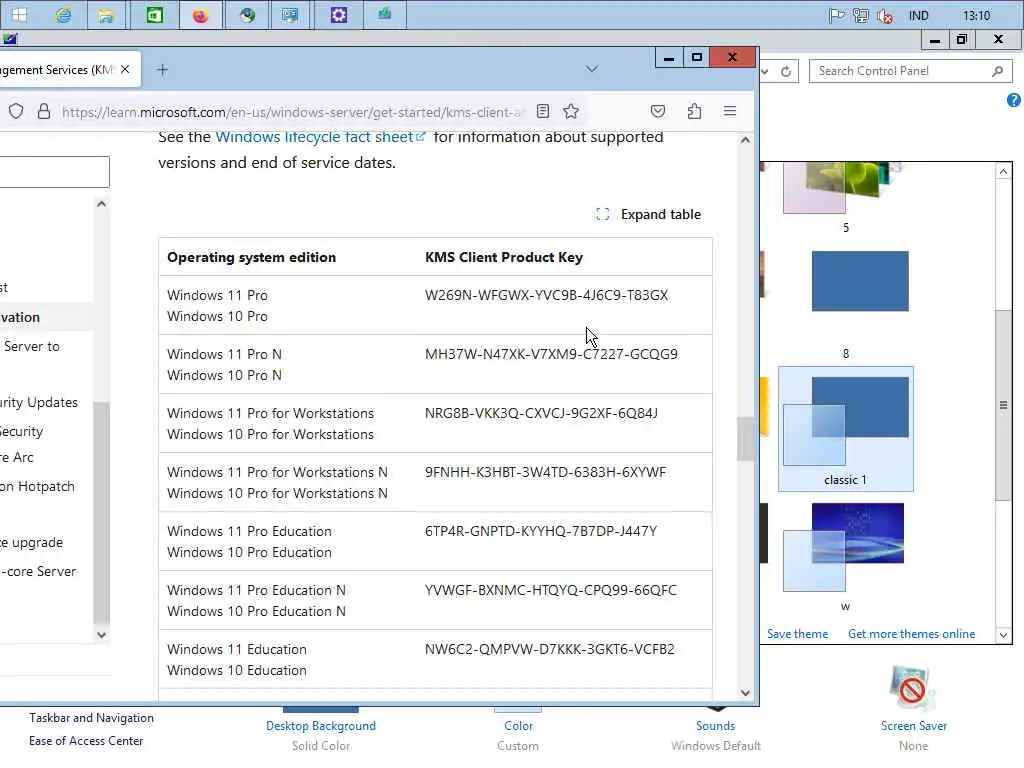
Task: Click Expand table button
Action: (648, 214)
